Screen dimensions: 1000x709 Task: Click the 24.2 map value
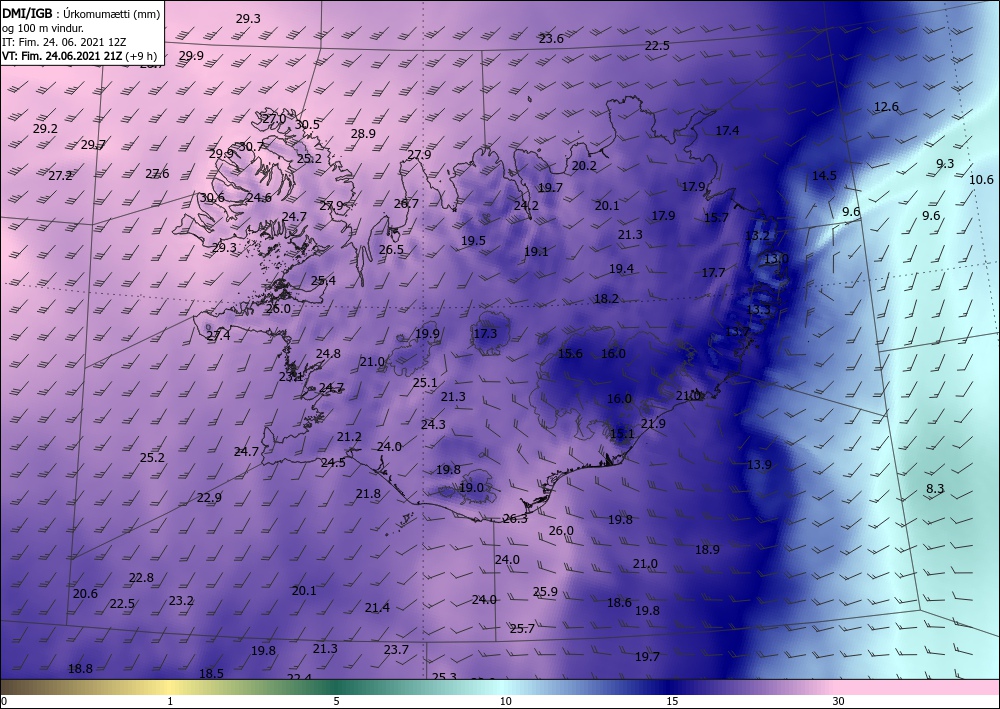pyautogui.click(x=526, y=206)
